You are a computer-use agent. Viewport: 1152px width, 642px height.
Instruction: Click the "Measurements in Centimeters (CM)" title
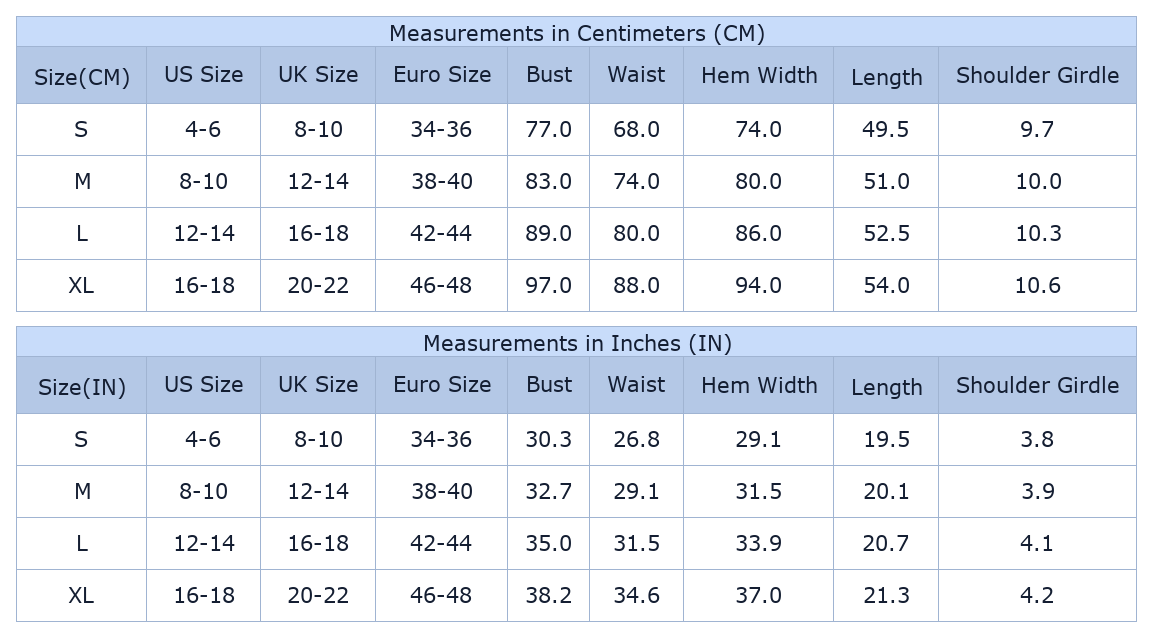[576, 33]
